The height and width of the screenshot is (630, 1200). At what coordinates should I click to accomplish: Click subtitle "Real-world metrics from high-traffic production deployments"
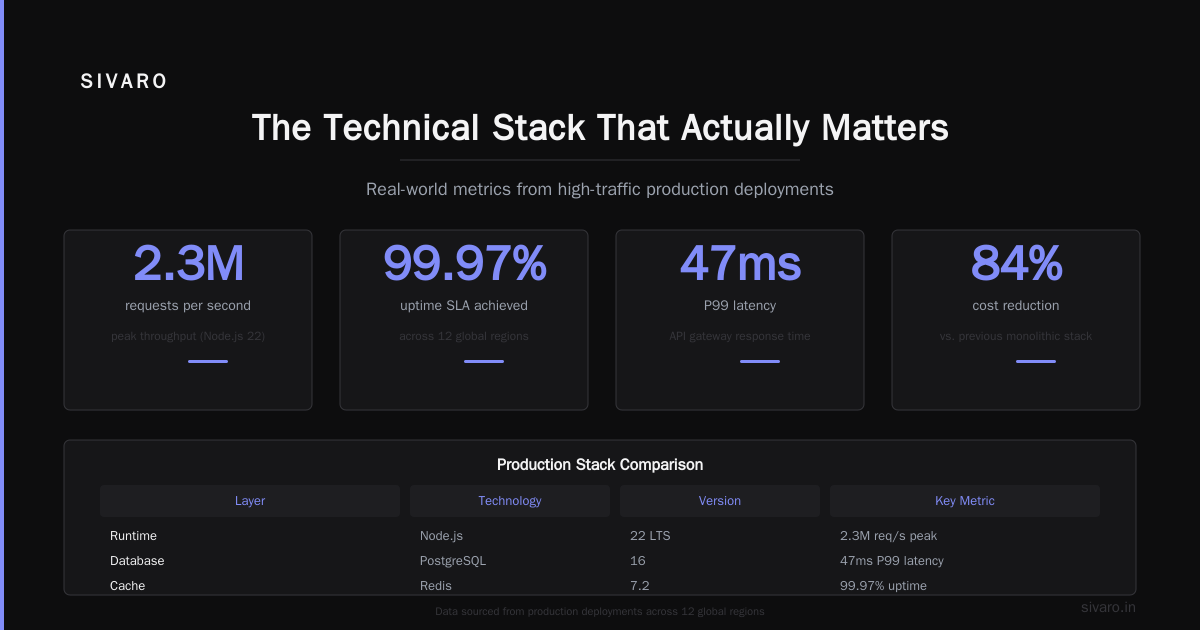pyautogui.click(x=600, y=189)
